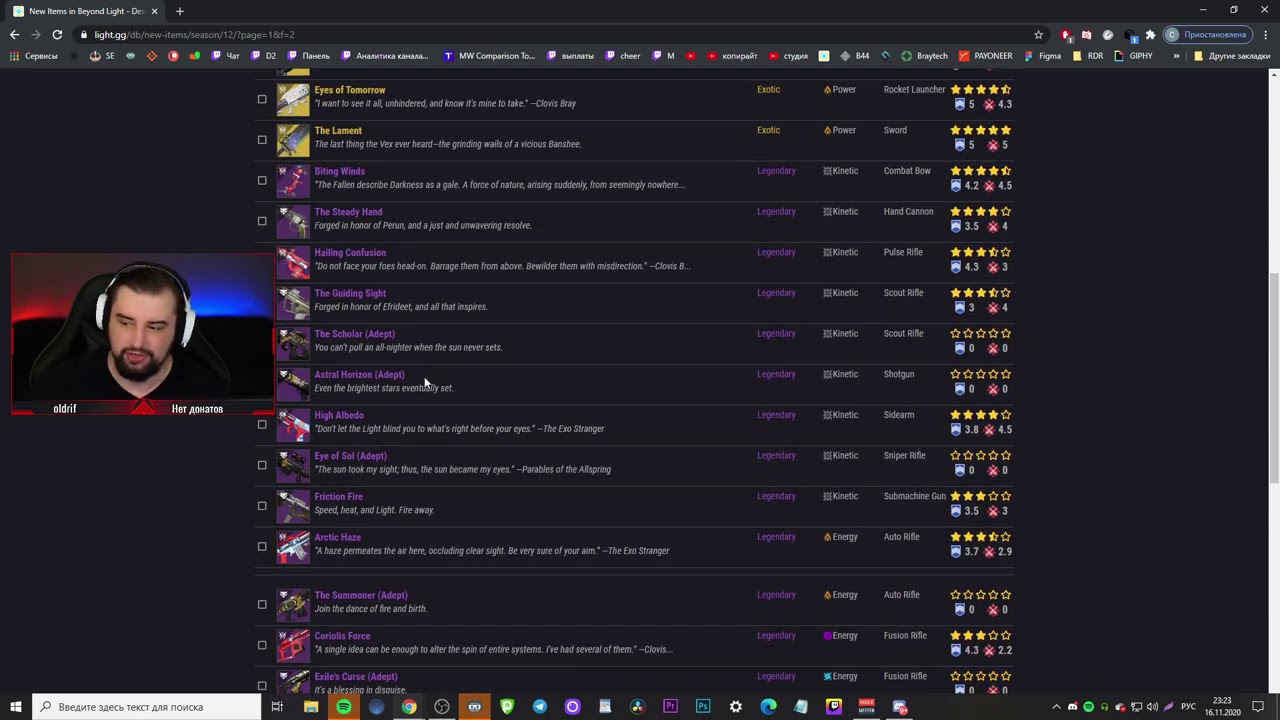The image size is (1280, 720).
Task: Open the RDR bookmarks folder
Action: tap(1087, 56)
